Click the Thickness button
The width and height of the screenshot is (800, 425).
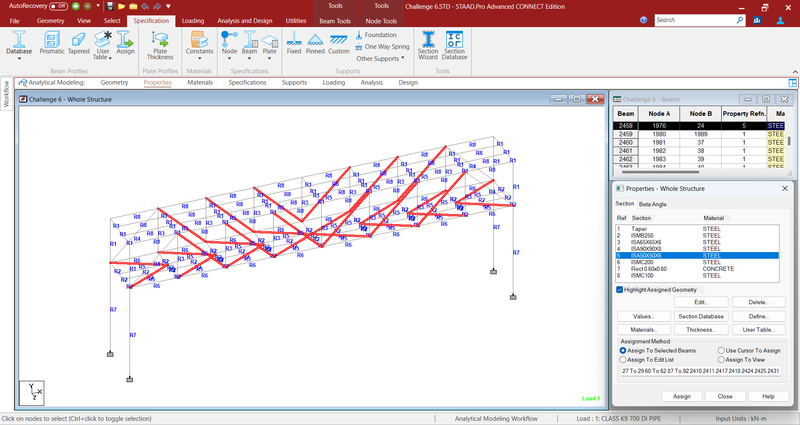coord(701,330)
